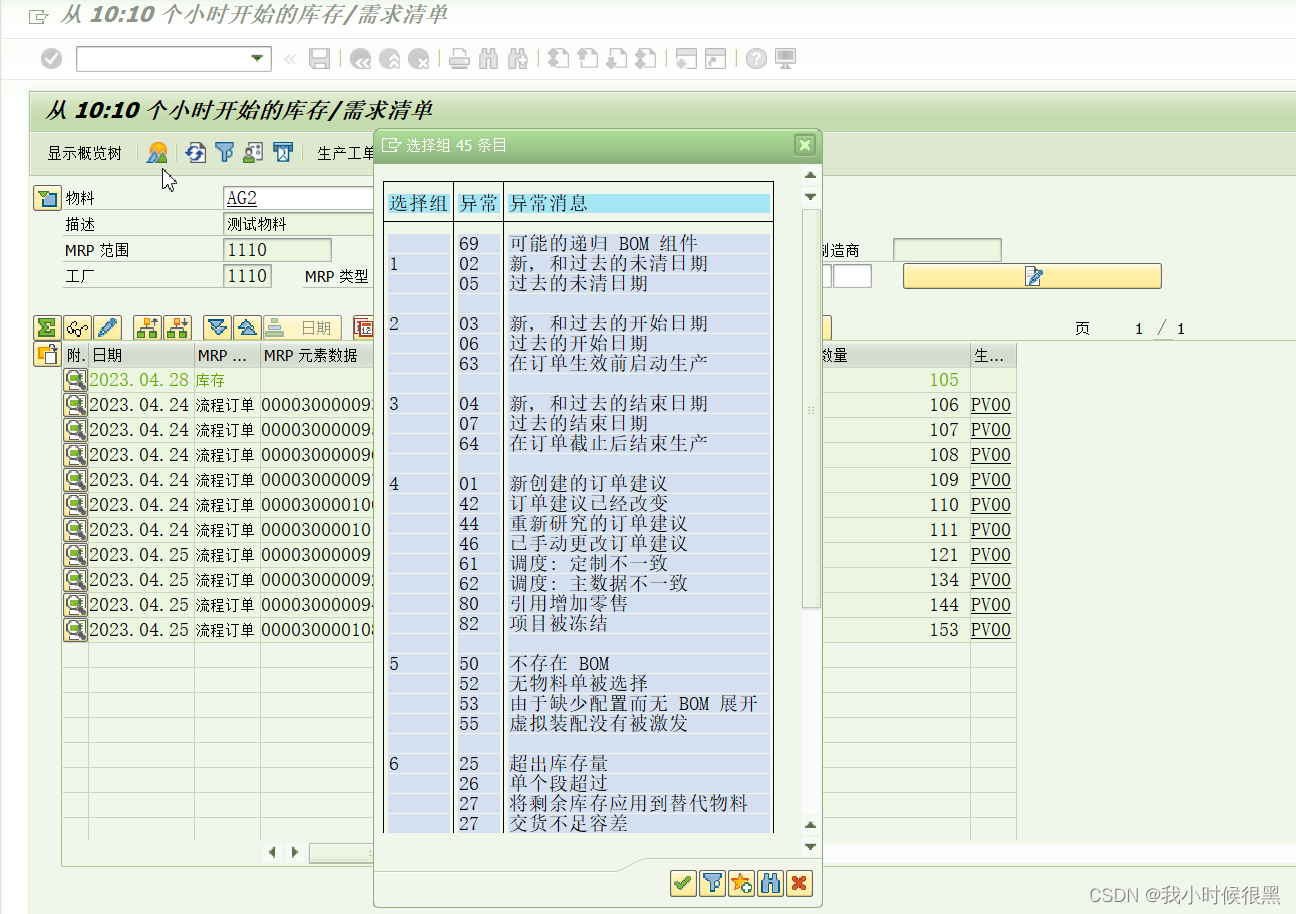
Task: Click the table horizontal scroll left arrow
Action: pos(273,852)
